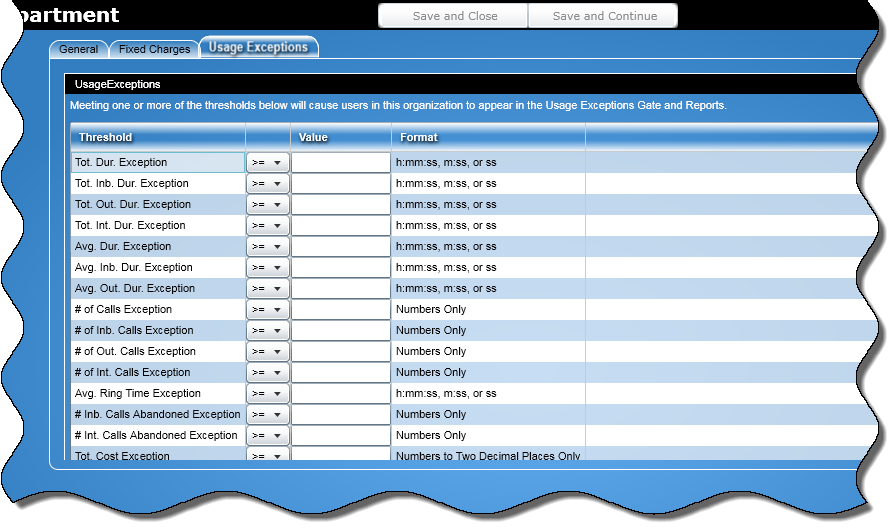Open operator dropdown for # of Calls Exception
The image size is (896, 531).
point(267,310)
